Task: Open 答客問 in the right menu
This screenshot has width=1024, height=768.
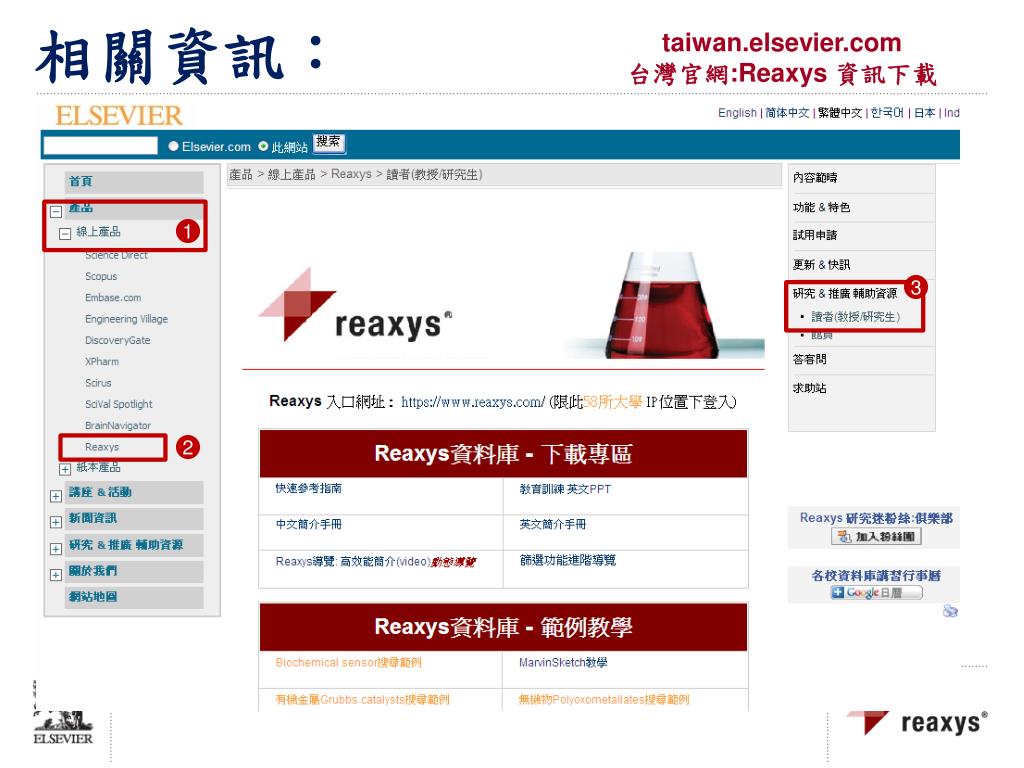Action: 810,359
